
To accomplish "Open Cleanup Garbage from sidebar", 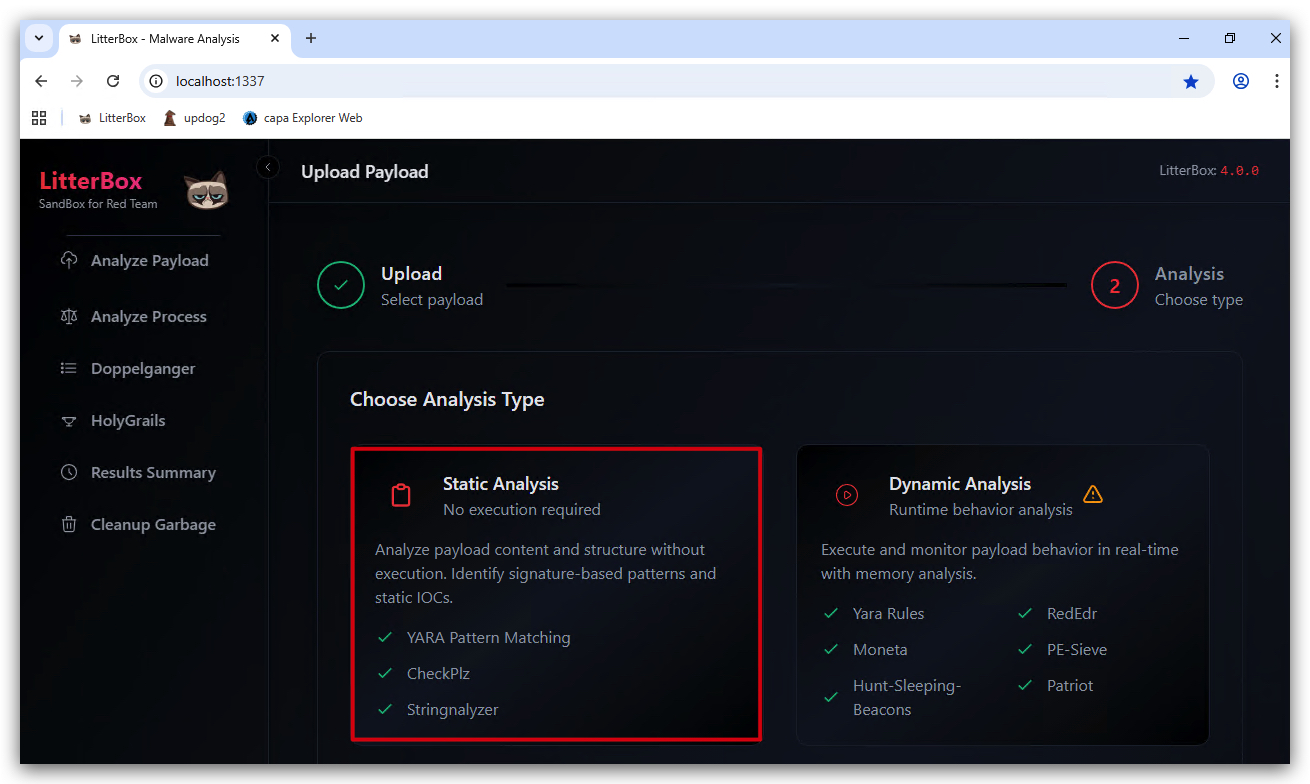I will pyautogui.click(x=153, y=524).
